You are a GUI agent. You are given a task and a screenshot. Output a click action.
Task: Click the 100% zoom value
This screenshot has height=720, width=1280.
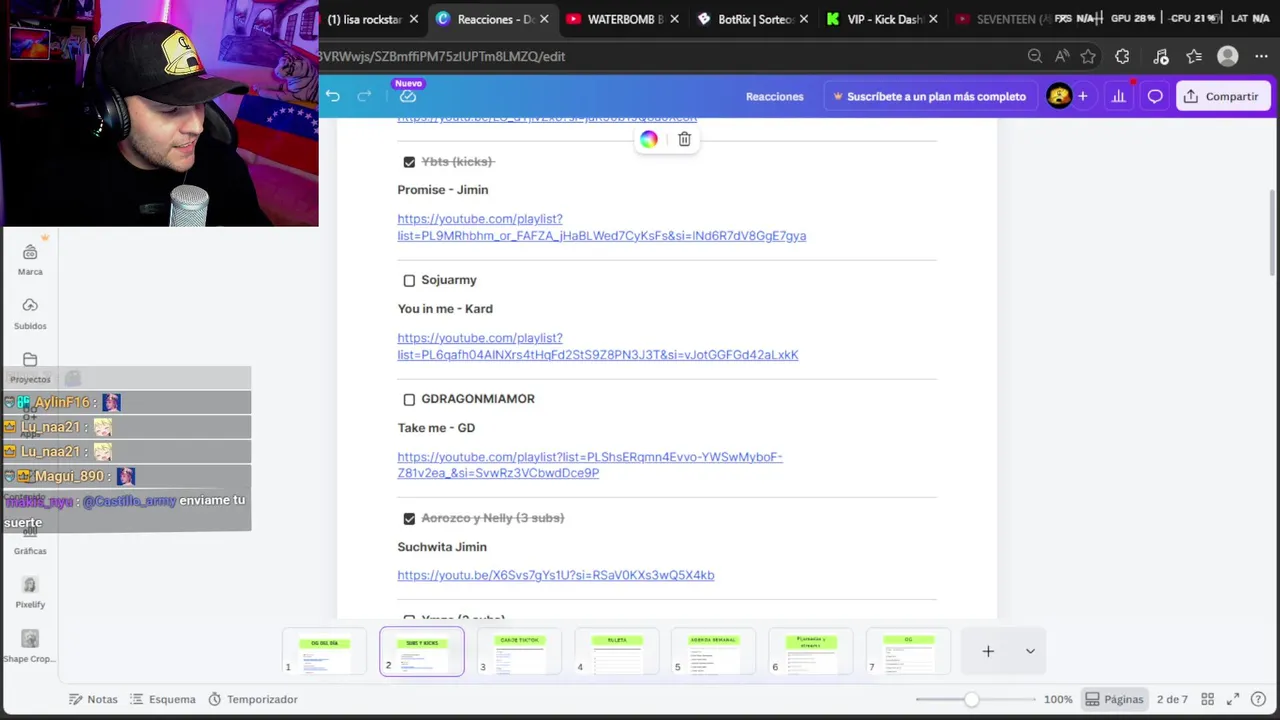click(1058, 699)
